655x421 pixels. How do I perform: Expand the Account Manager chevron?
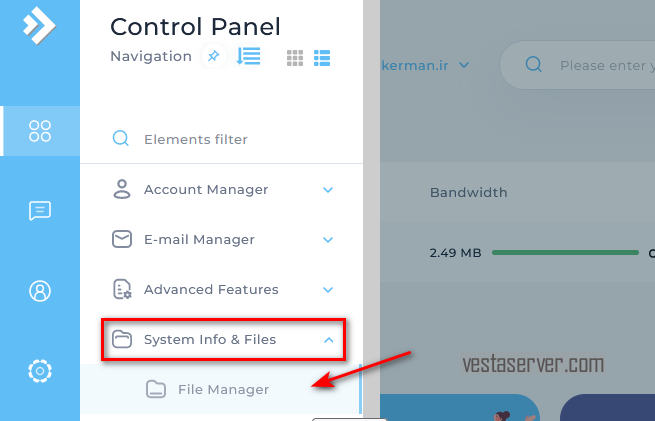coord(328,190)
